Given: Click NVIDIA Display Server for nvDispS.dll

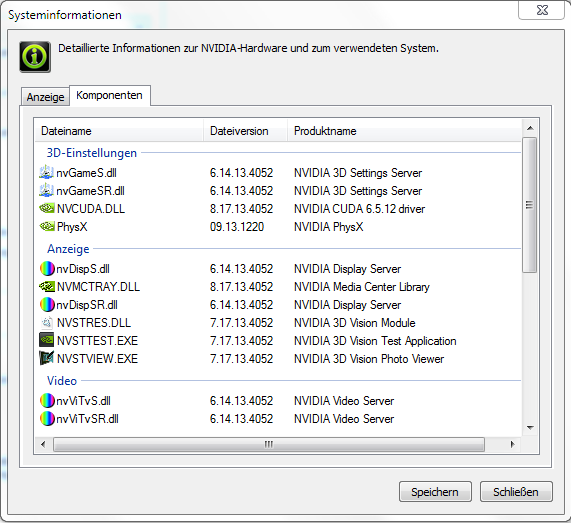Looking at the screenshot, I should [x=347, y=269].
